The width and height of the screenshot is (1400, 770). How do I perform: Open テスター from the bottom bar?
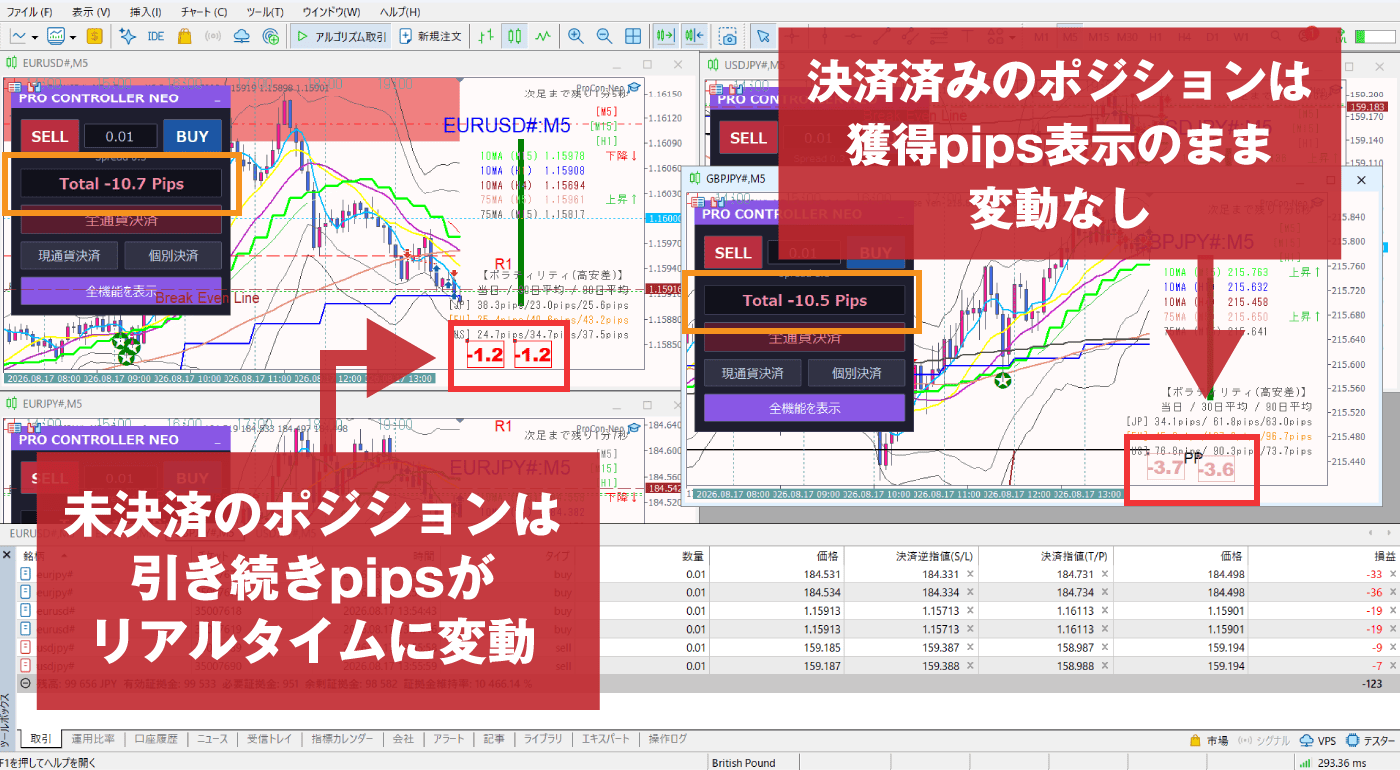point(1371,741)
